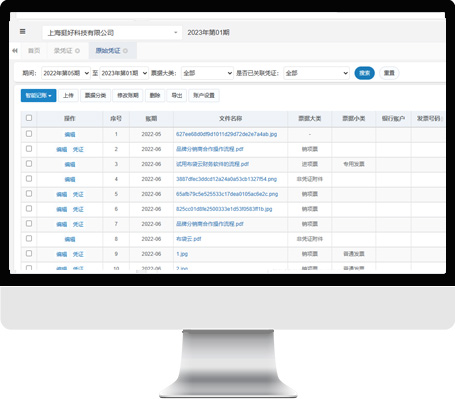Expand the end period 2023年第01期 dropdown
455x399 pixels.
124,73
